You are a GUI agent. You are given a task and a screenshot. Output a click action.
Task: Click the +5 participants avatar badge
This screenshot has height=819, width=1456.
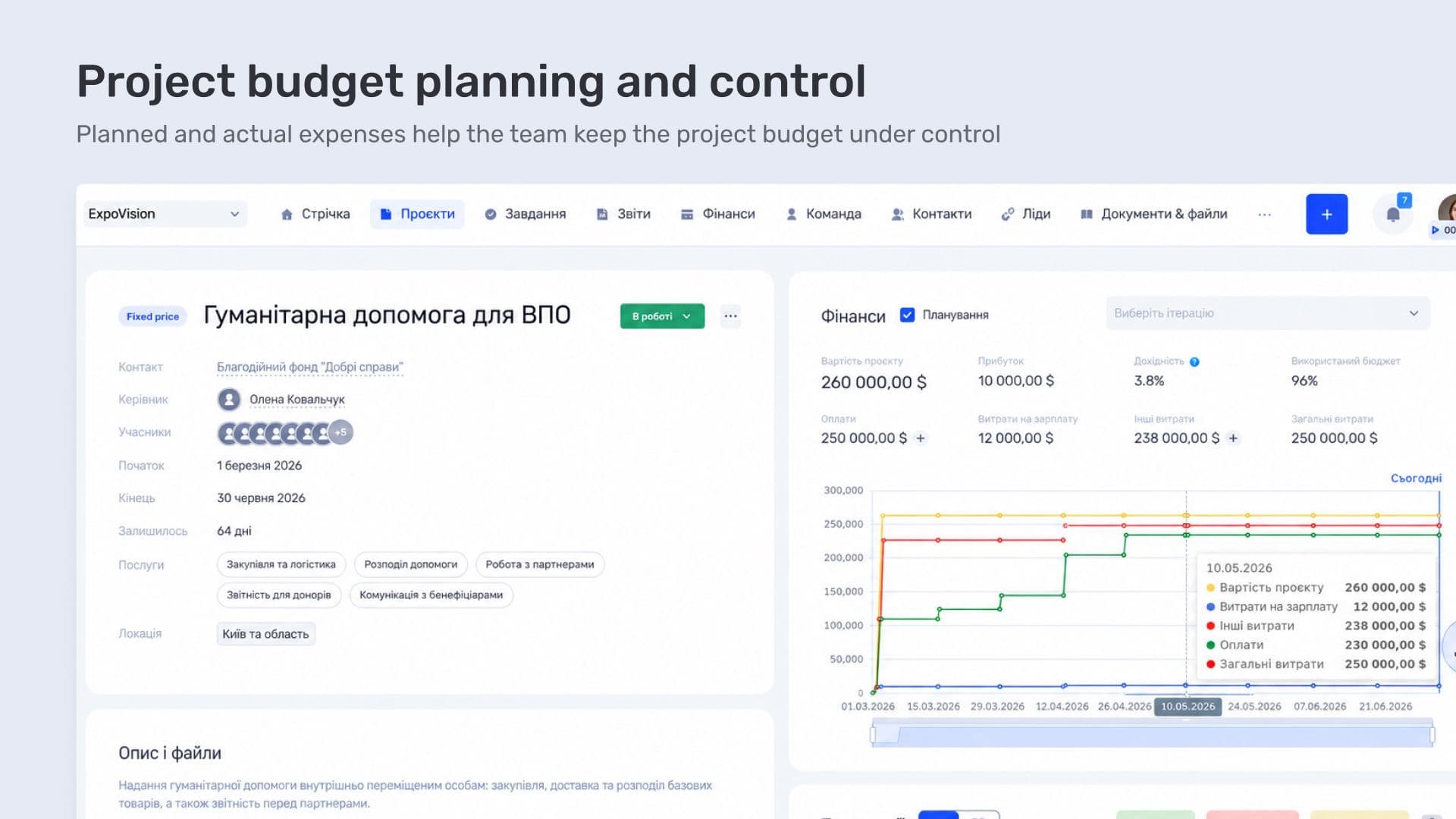(x=341, y=432)
